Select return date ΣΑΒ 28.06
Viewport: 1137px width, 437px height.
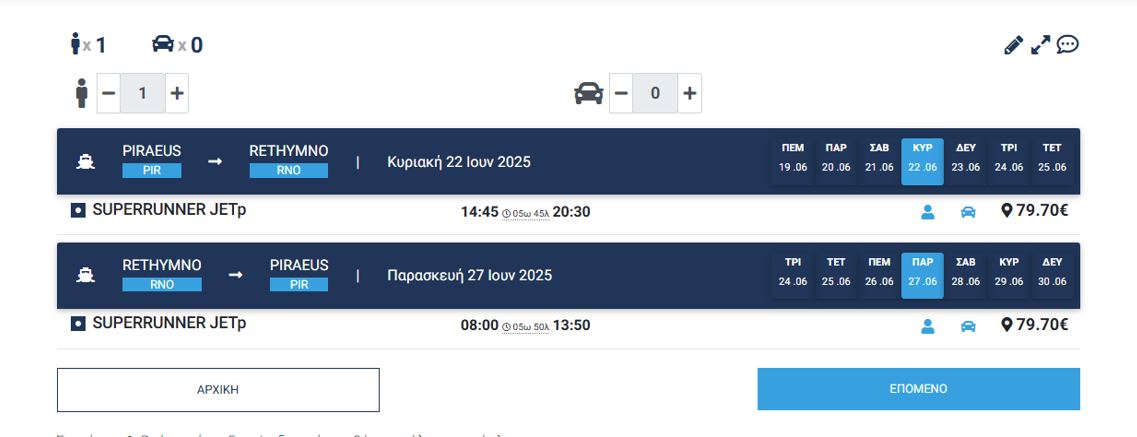966,272
